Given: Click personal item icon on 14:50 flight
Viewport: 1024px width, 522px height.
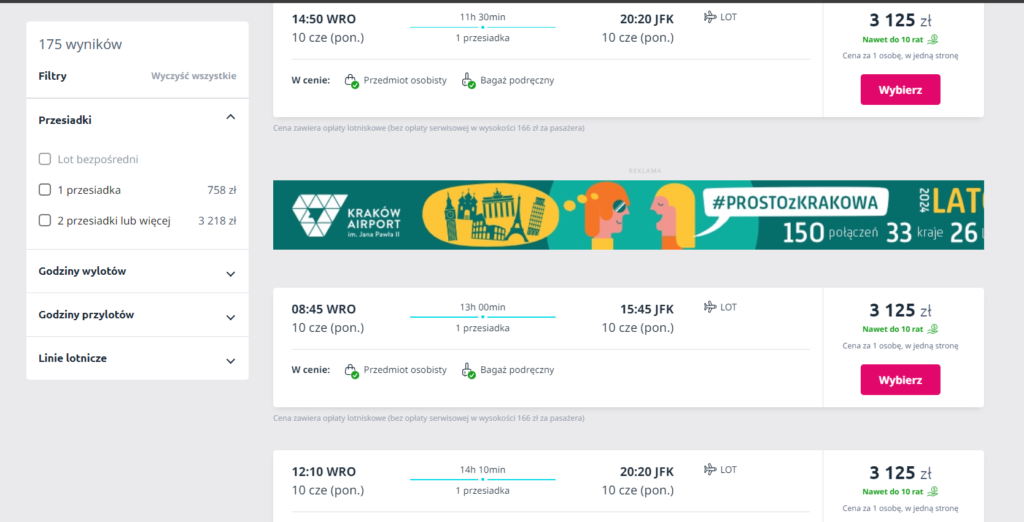Looking at the screenshot, I should 351,81.
